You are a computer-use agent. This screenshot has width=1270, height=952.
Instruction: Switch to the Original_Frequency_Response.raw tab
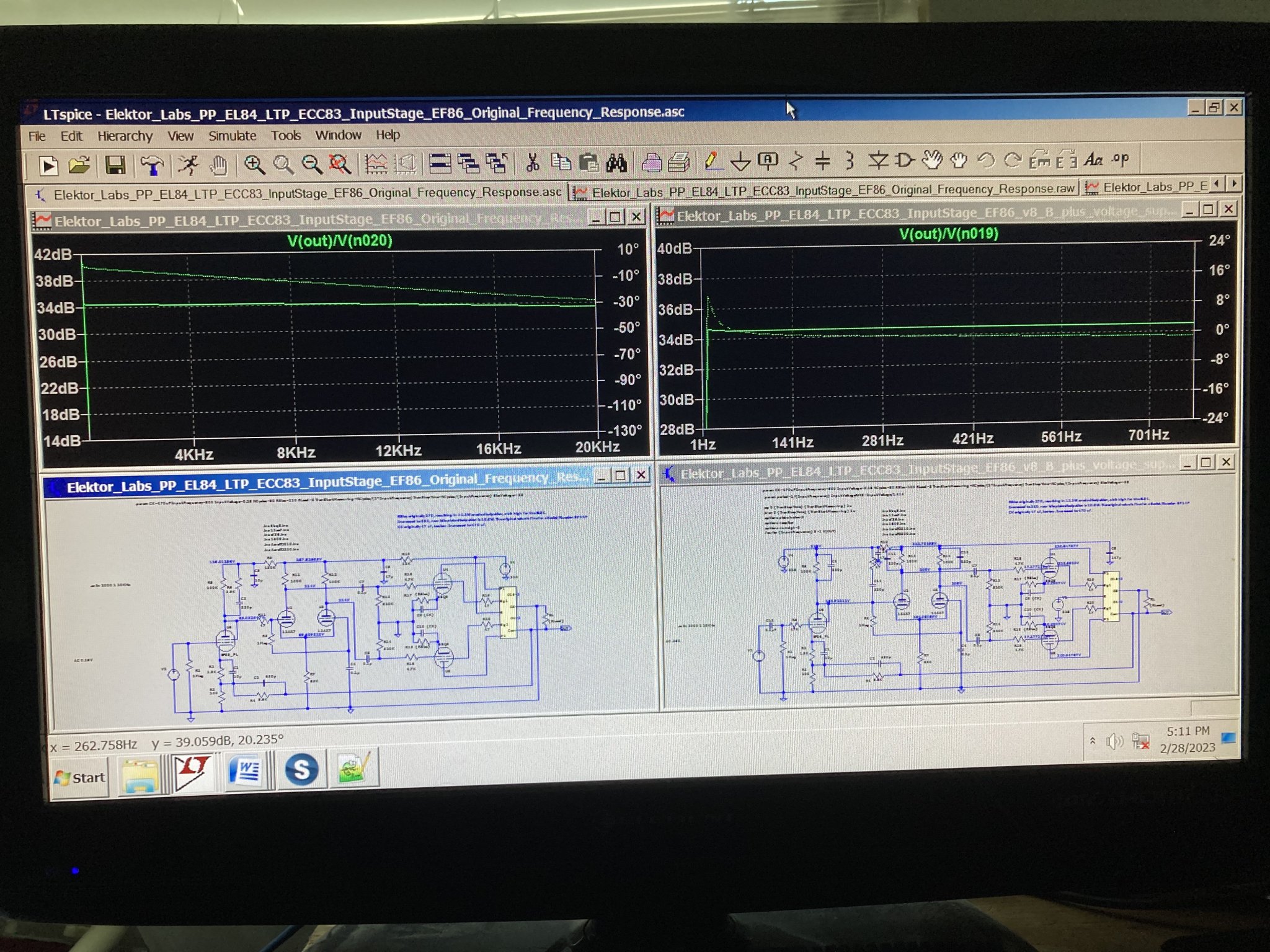(825, 190)
